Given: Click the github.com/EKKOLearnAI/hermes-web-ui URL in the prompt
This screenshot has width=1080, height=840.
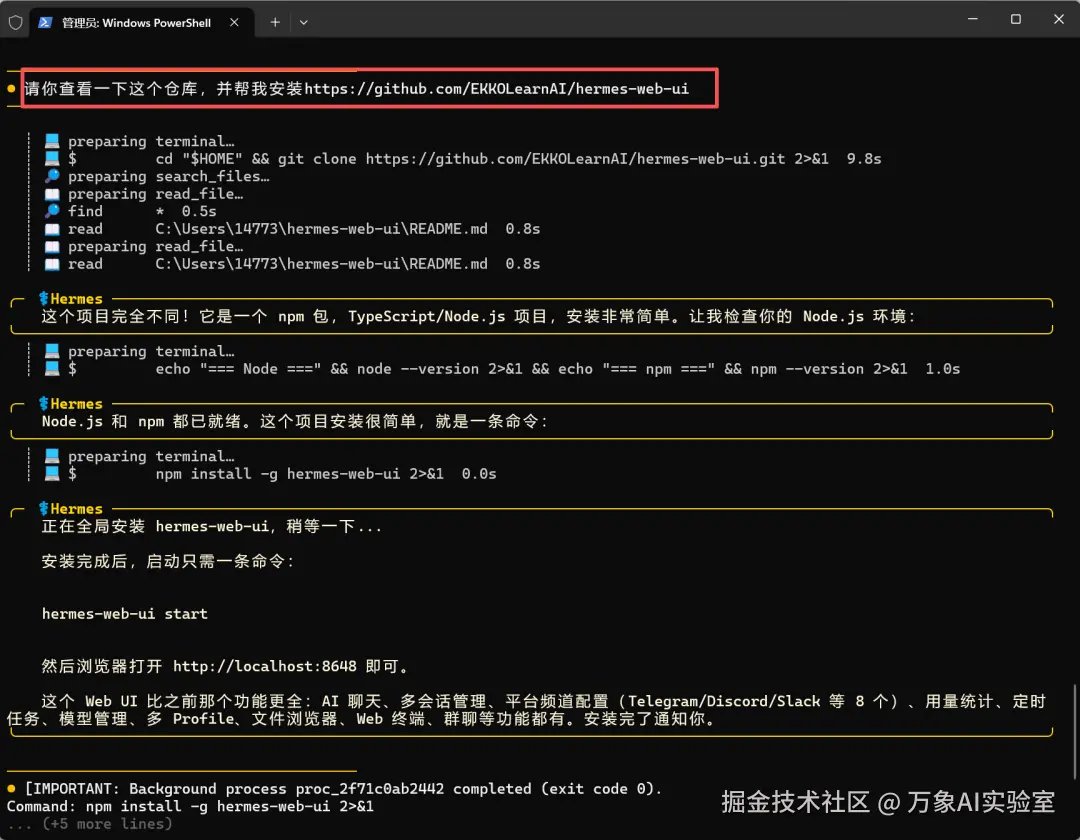Looking at the screenshot, I should 497,89.
